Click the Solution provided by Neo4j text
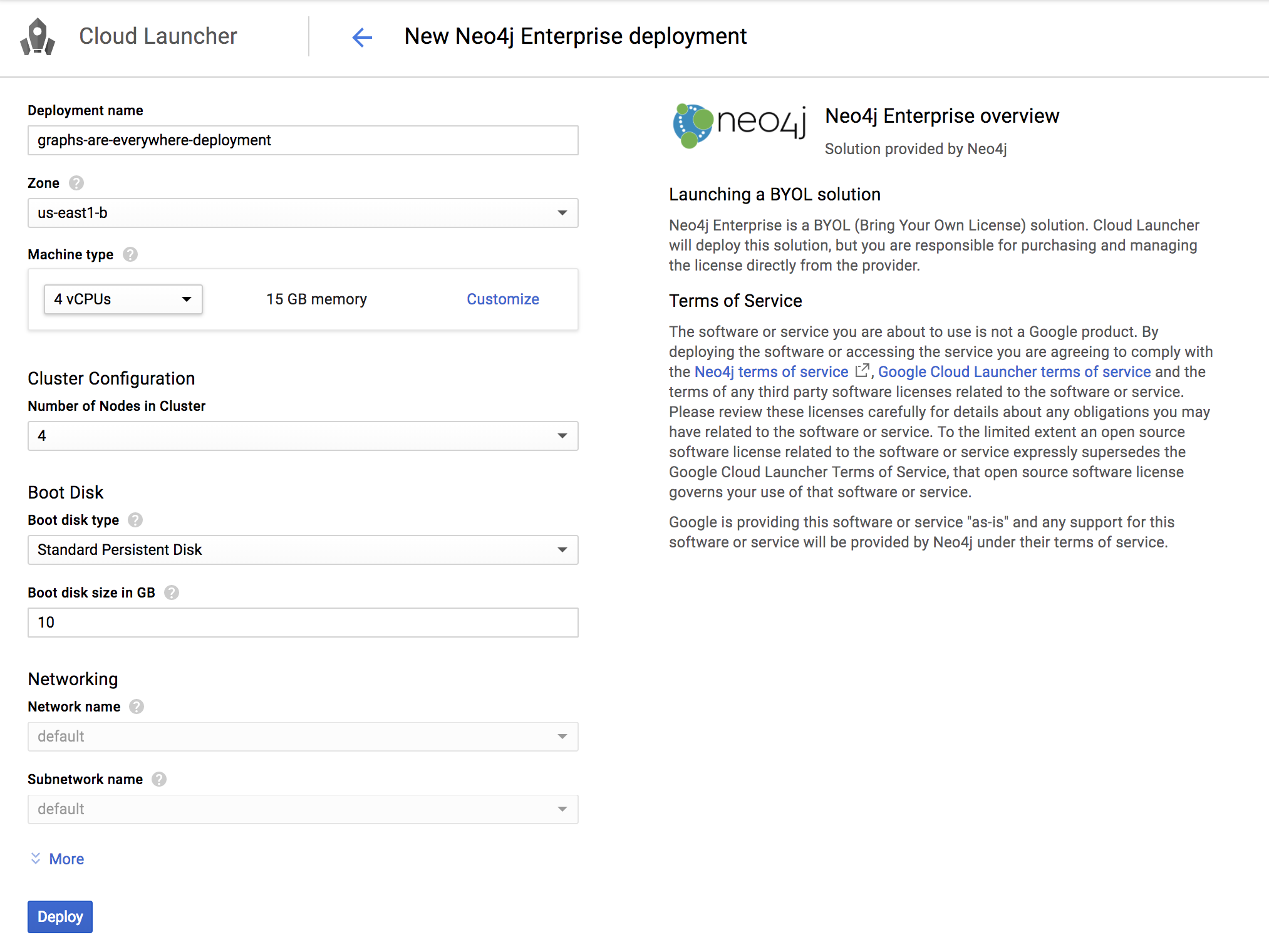The height and width of the screenshot is (952, 1269). 916,149
